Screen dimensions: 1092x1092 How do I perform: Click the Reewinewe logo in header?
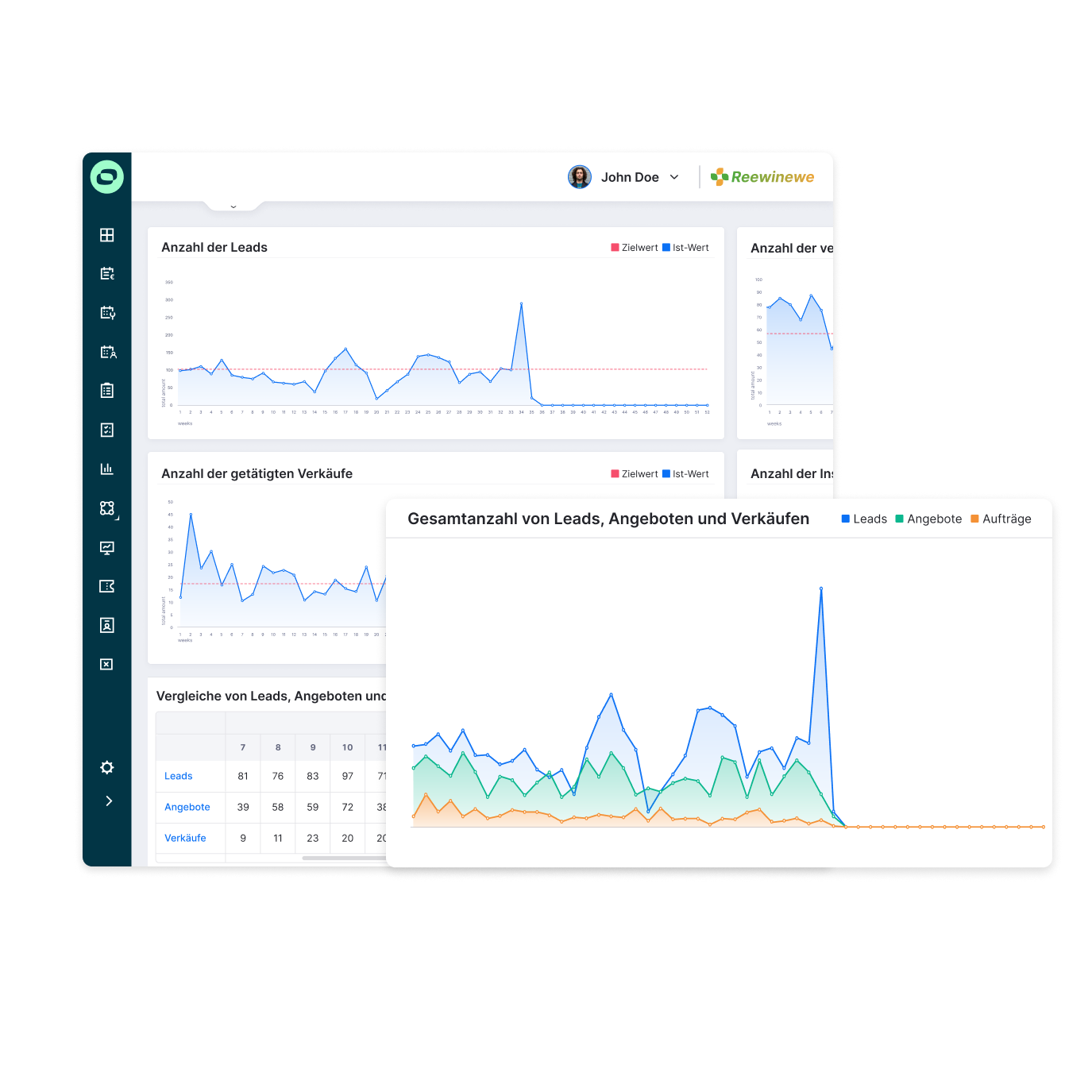(x=762, y=177)
